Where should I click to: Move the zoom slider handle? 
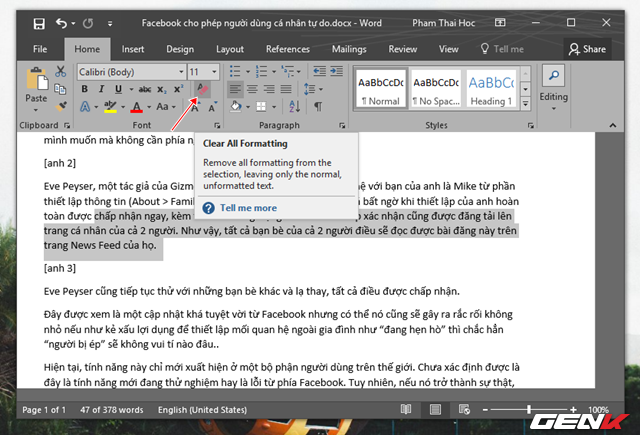click(x=529, y=409)
